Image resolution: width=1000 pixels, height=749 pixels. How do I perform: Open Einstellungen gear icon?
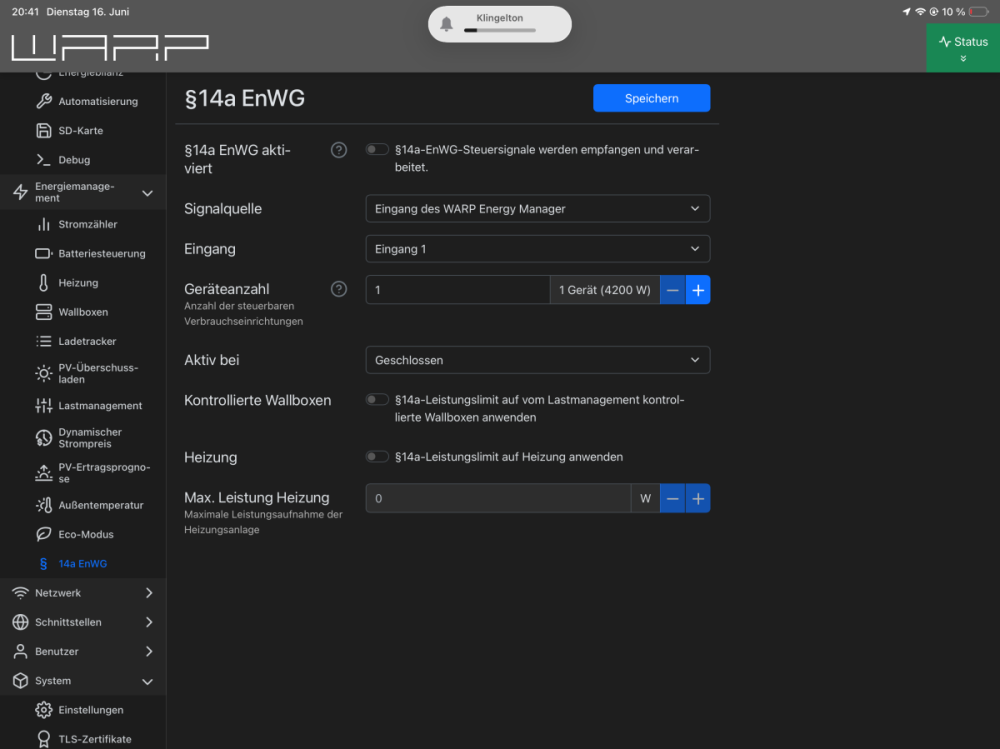43,709
